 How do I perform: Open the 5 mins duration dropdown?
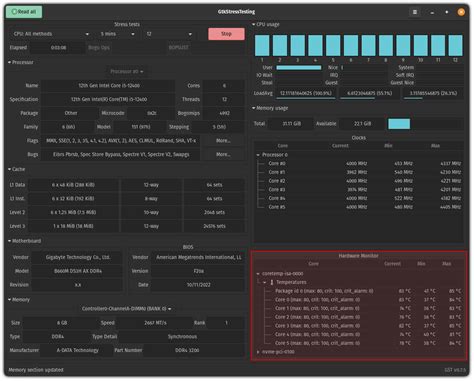pos(117,34)
